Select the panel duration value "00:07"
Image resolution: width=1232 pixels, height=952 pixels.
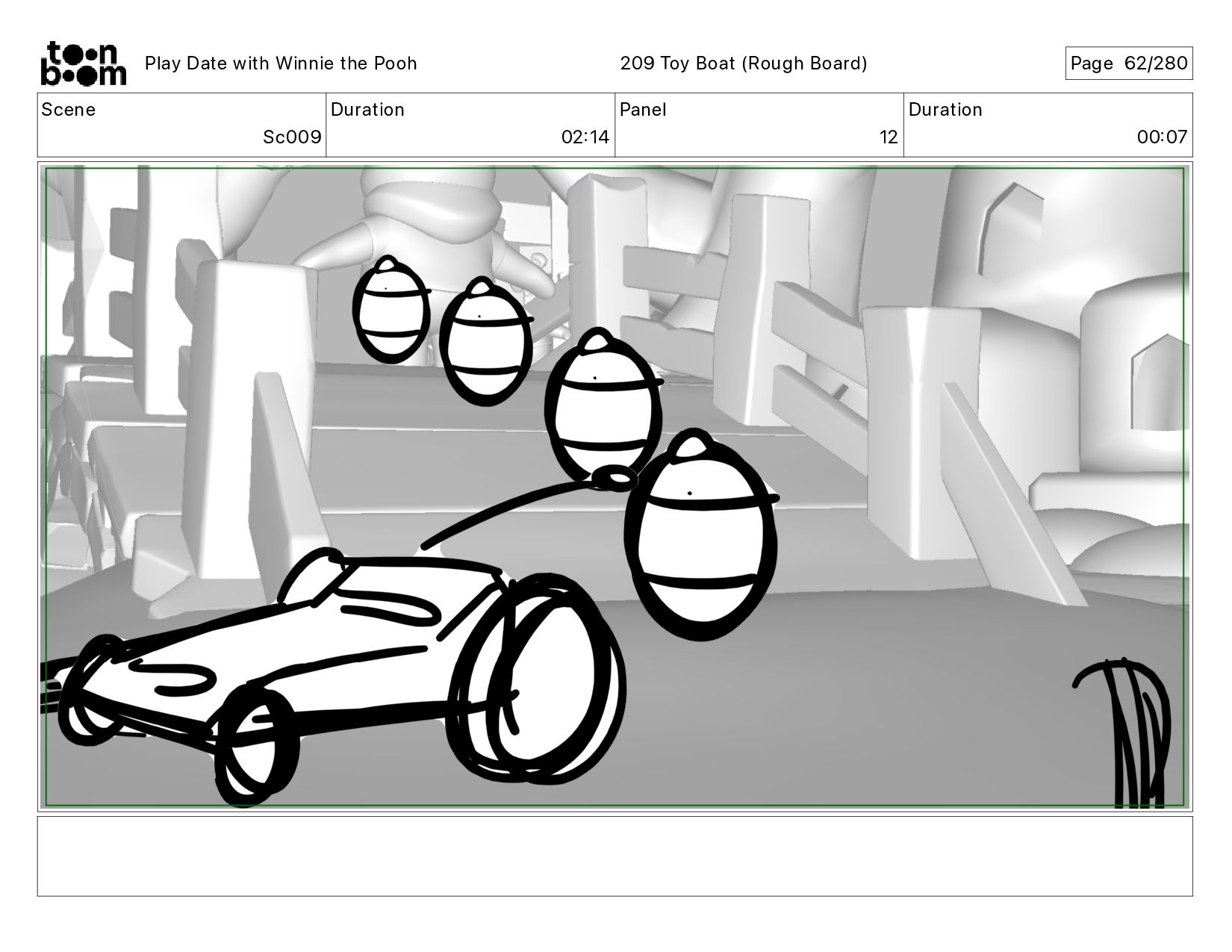coord(1162,137)
